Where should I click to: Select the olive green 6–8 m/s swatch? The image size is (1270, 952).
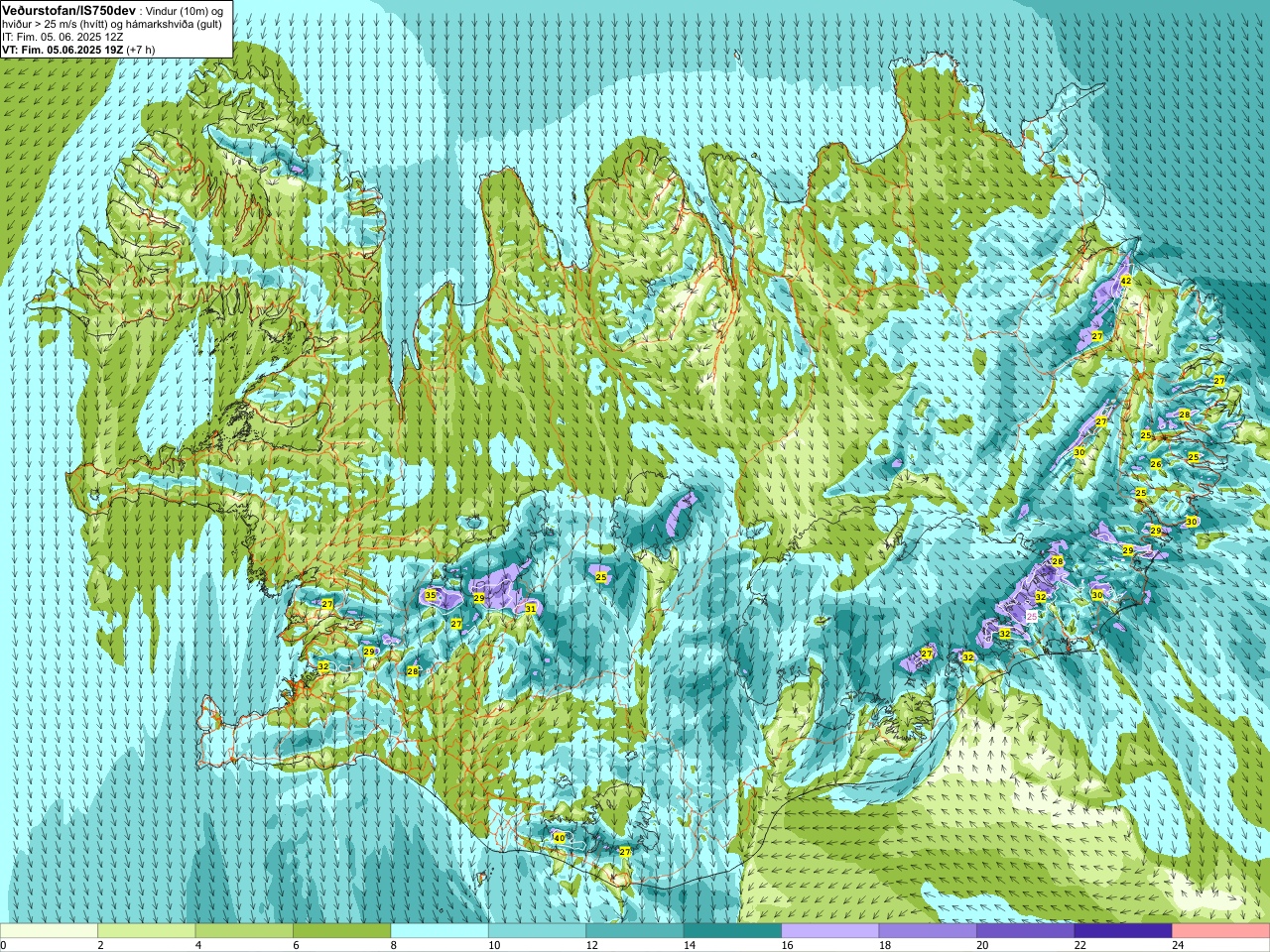point(341,931)
